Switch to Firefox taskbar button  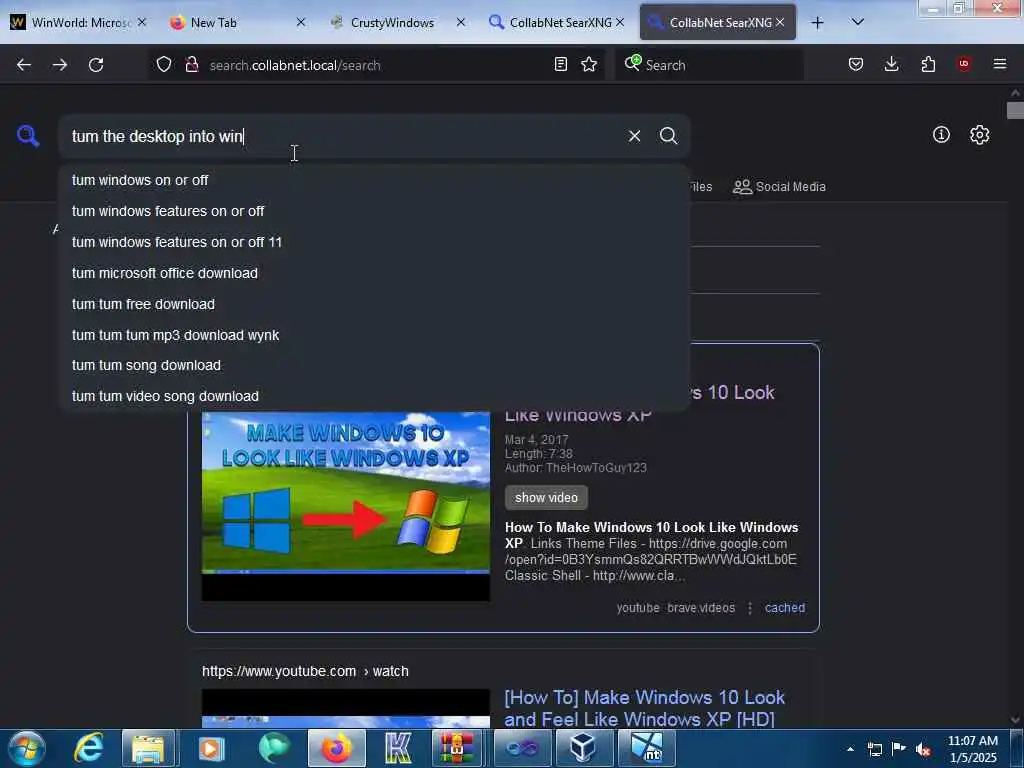point(336,748)
